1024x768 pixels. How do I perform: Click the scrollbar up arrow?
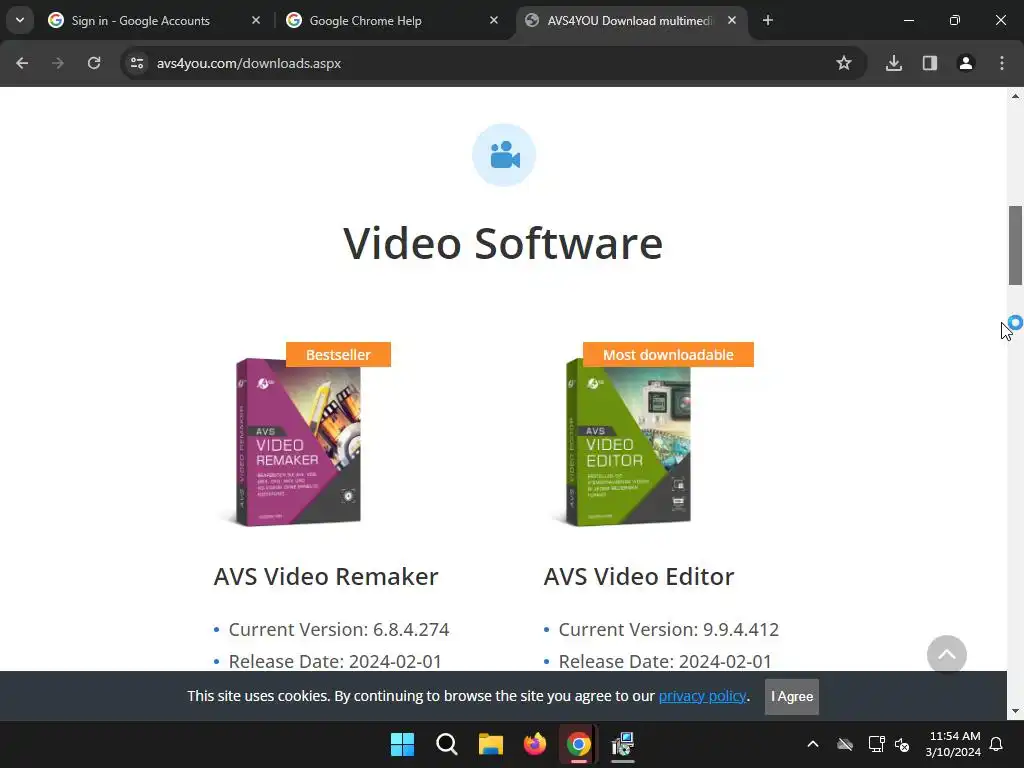coord(1016,96)
